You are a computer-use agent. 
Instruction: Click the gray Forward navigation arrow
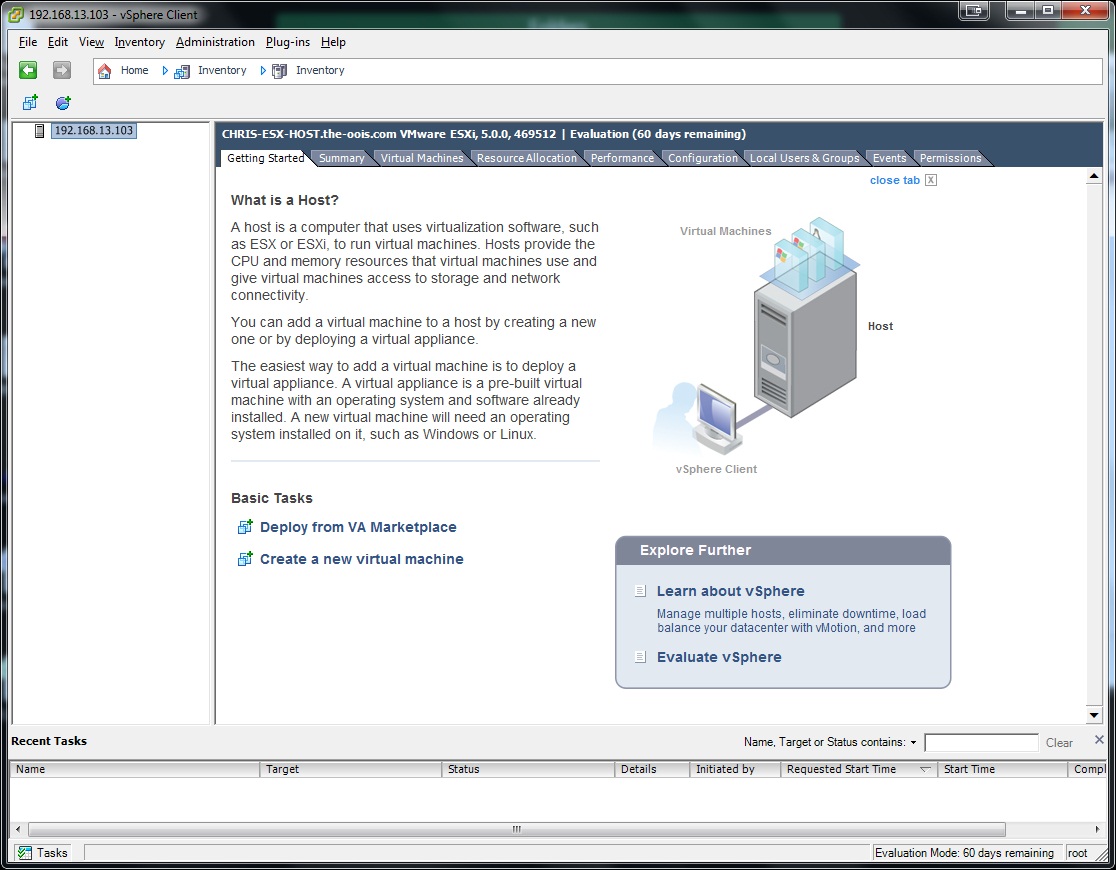pyautogui.click(x=62, y=70)
